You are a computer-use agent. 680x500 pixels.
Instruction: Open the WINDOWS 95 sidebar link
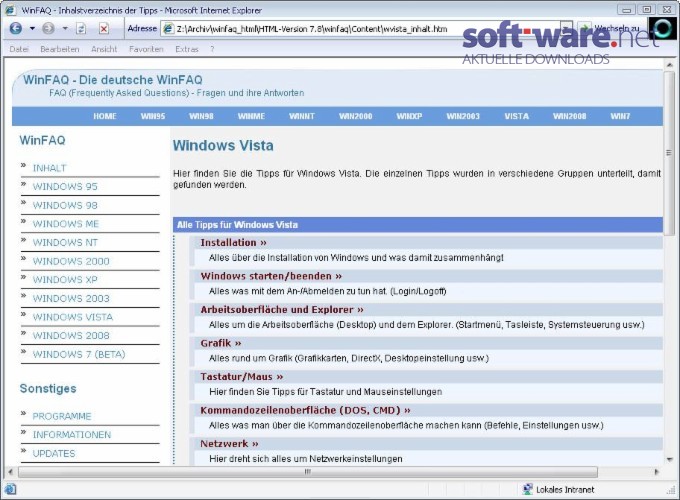coord(65,186)
